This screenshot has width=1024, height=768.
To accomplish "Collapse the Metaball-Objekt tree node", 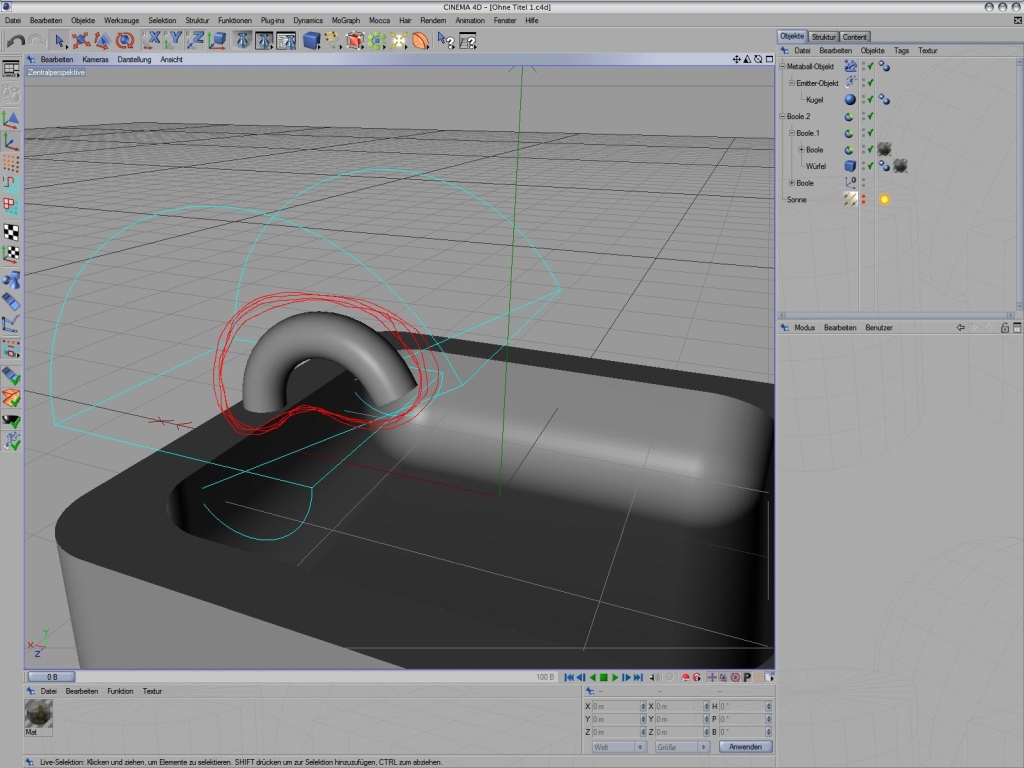I will click(783, 66).
